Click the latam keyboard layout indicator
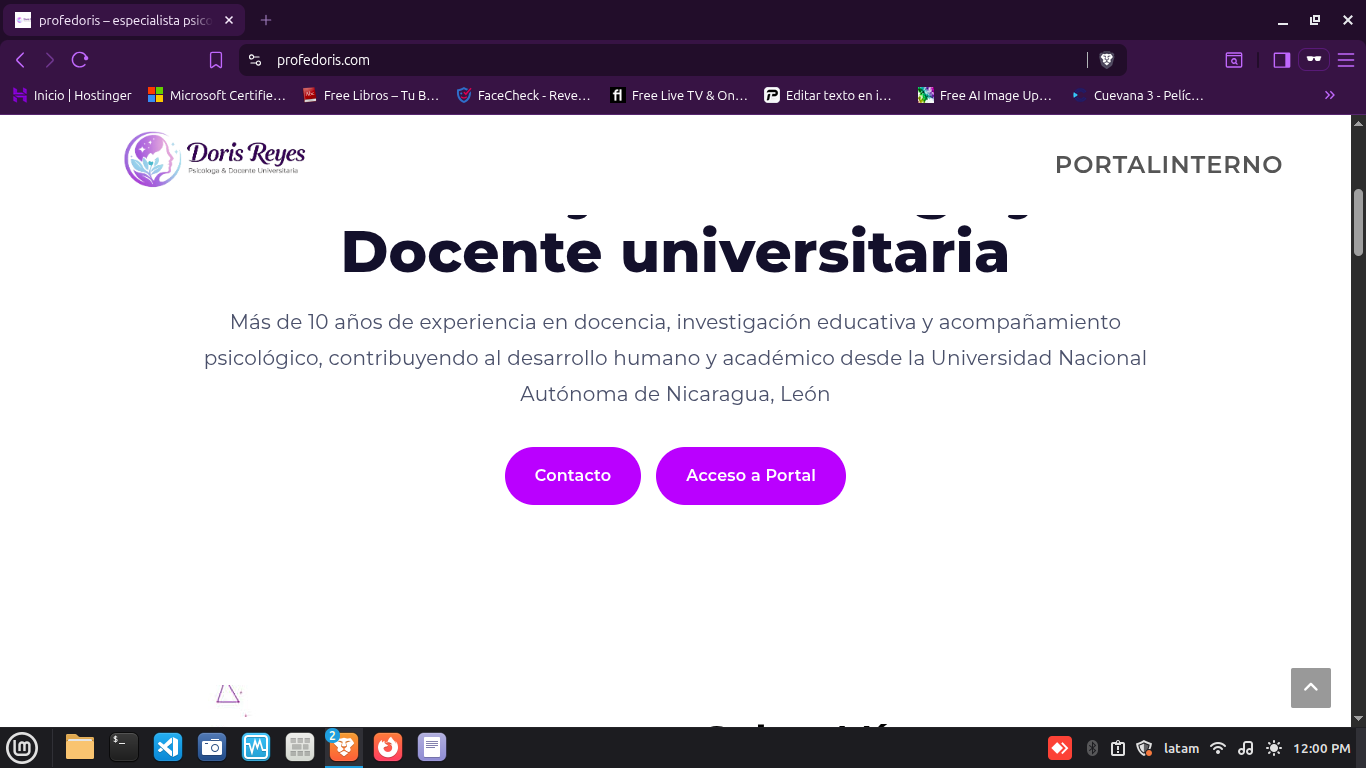The image size is (1366, 768). coord(1182,748)
